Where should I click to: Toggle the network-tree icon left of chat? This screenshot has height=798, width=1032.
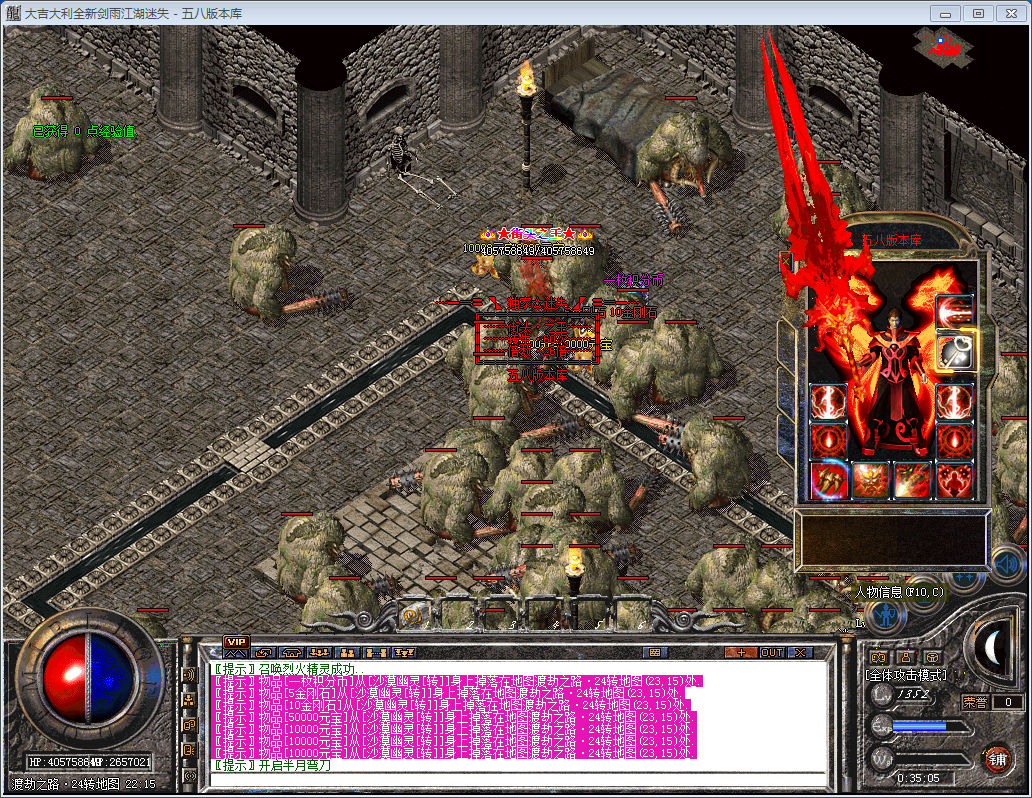[x=190, y=700]
